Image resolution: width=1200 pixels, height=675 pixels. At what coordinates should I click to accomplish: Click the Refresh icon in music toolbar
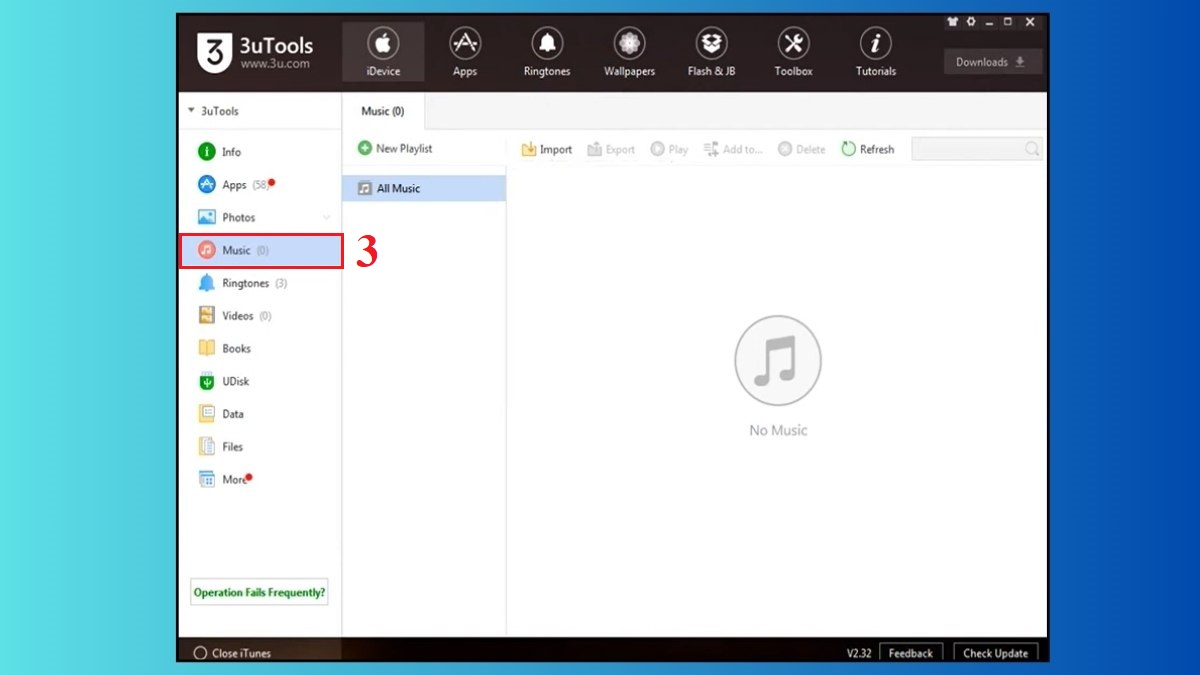[x=849, y=149]
